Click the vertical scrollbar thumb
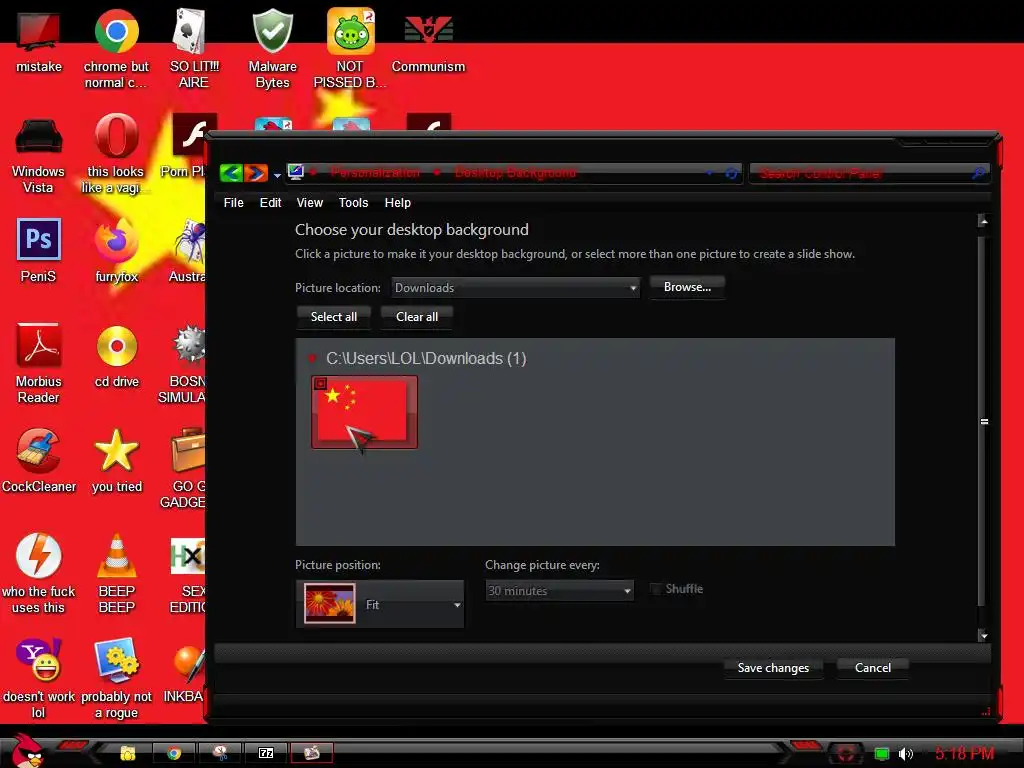This screenshot has height=768, width=1024. (984, 421)
